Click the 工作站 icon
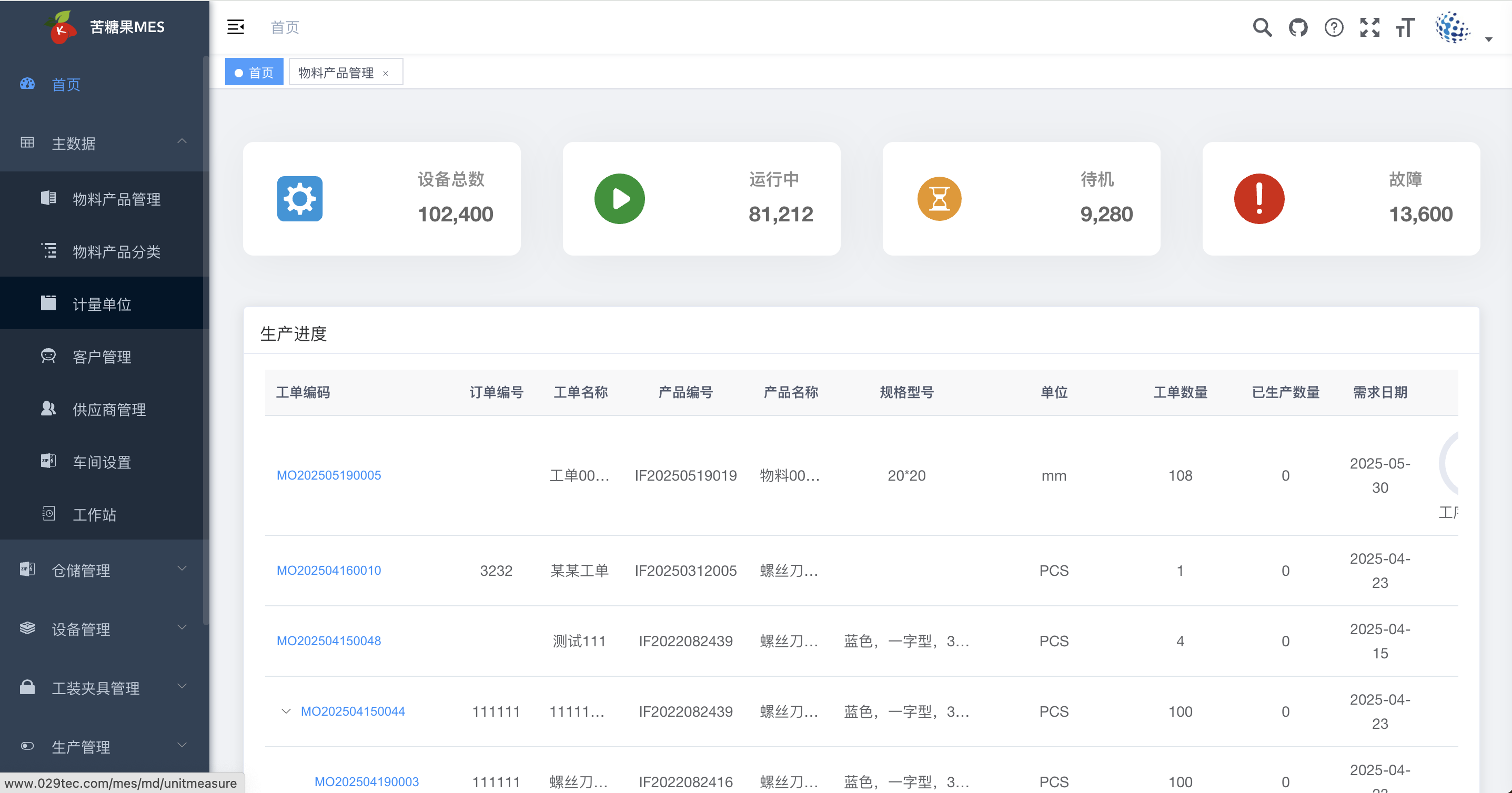The width and height of the screenshot is (1512, 793). coord(48,514)
